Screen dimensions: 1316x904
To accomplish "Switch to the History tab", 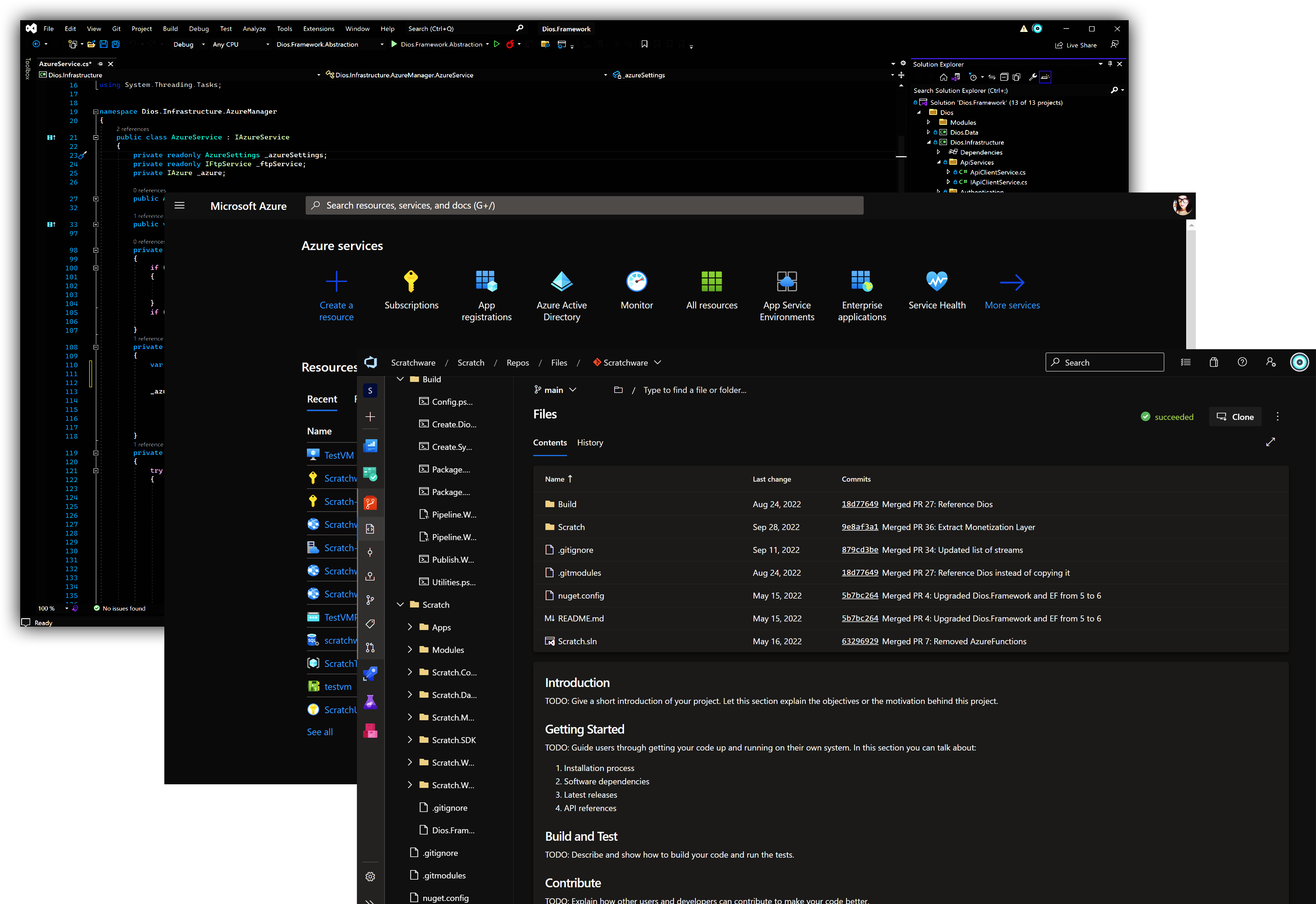I will [590, 442].
